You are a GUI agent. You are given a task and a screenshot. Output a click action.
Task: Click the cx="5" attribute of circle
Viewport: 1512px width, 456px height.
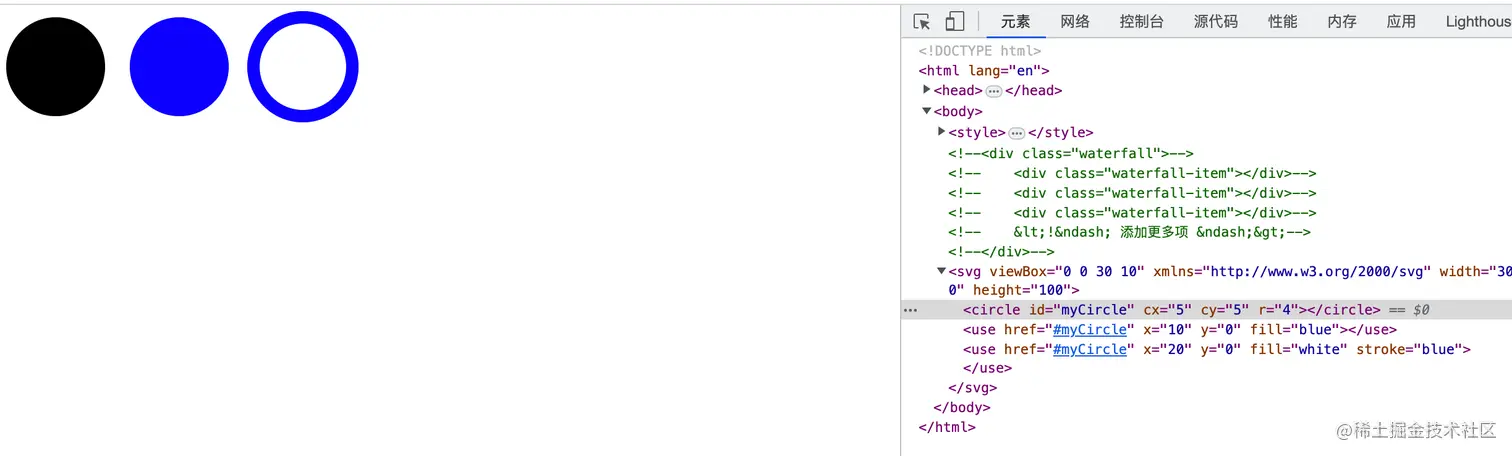1167,310
